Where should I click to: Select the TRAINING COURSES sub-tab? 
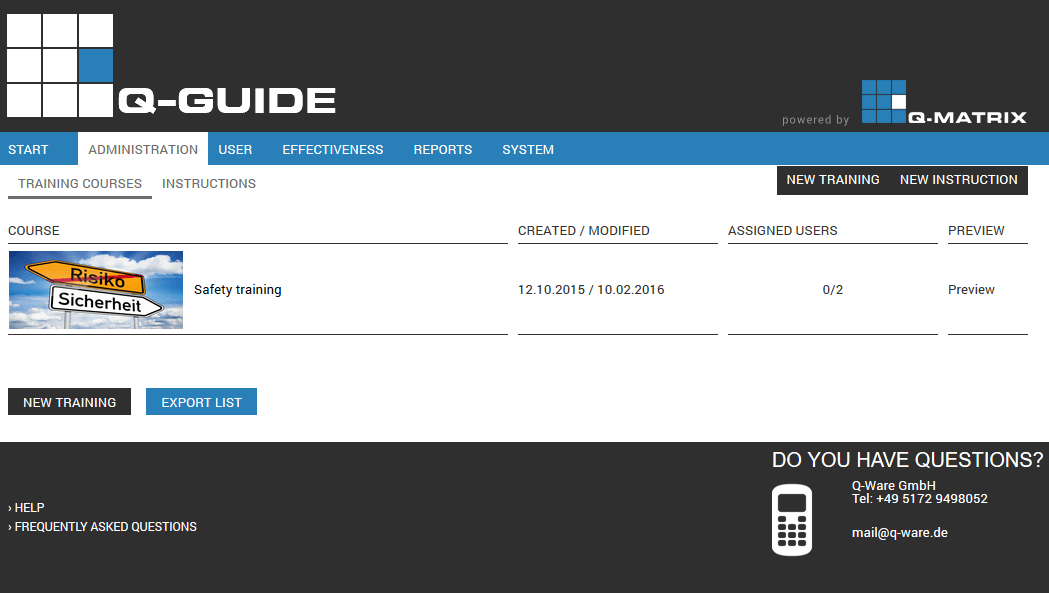click(80, 184)
